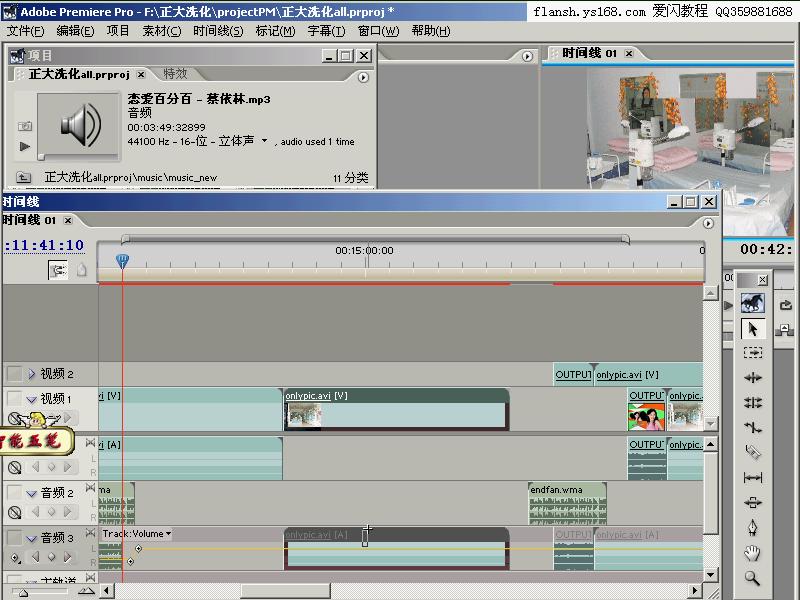This screenshot has width=800, height=600.
Task: Select the Rolling Edit tool
Action: click(x=753, y=403)
